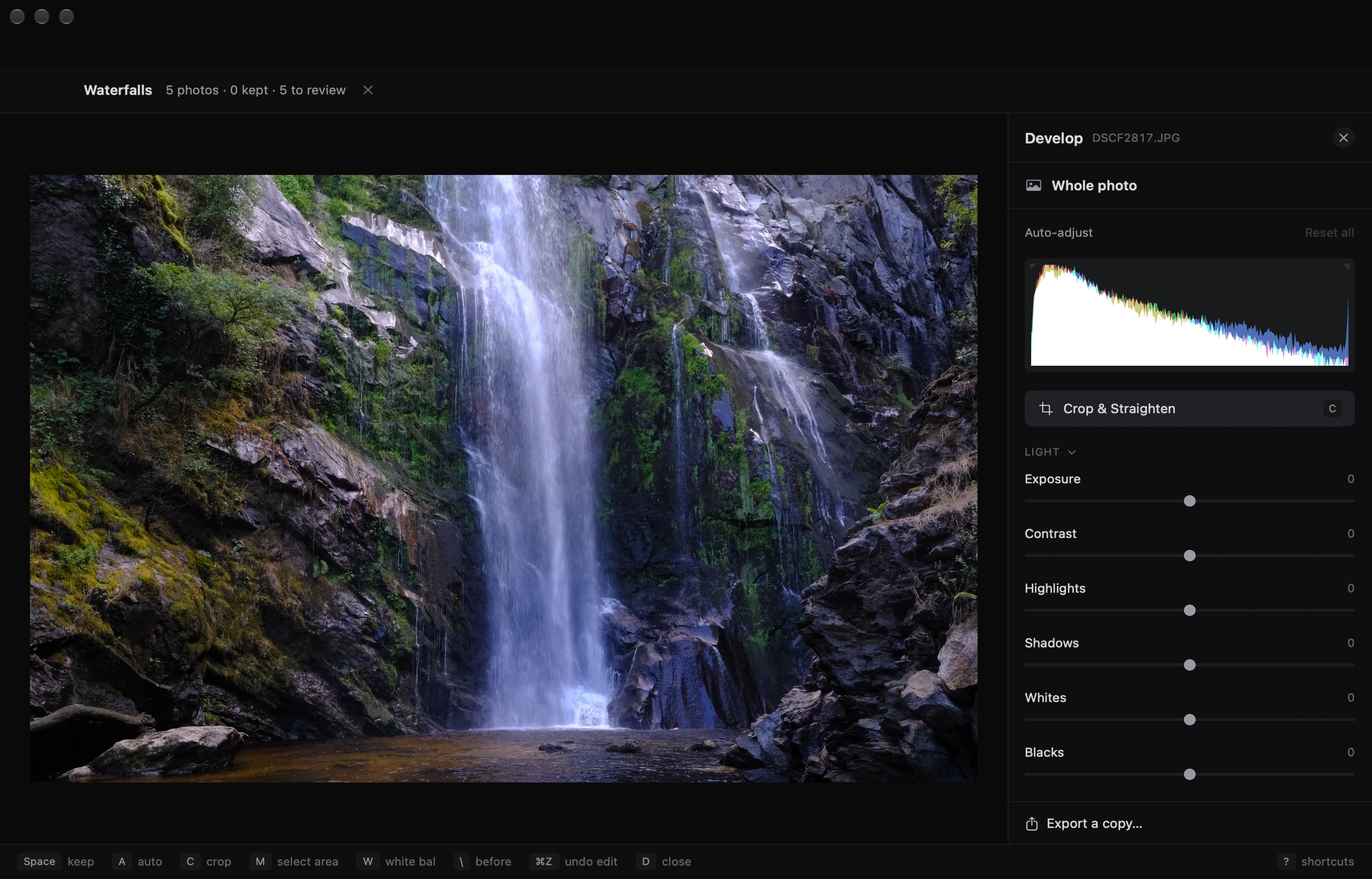Image resolution: width=1372 pixels, height=879 pixels.
Task: Click Export a copy...
Action: (1094, 824)
